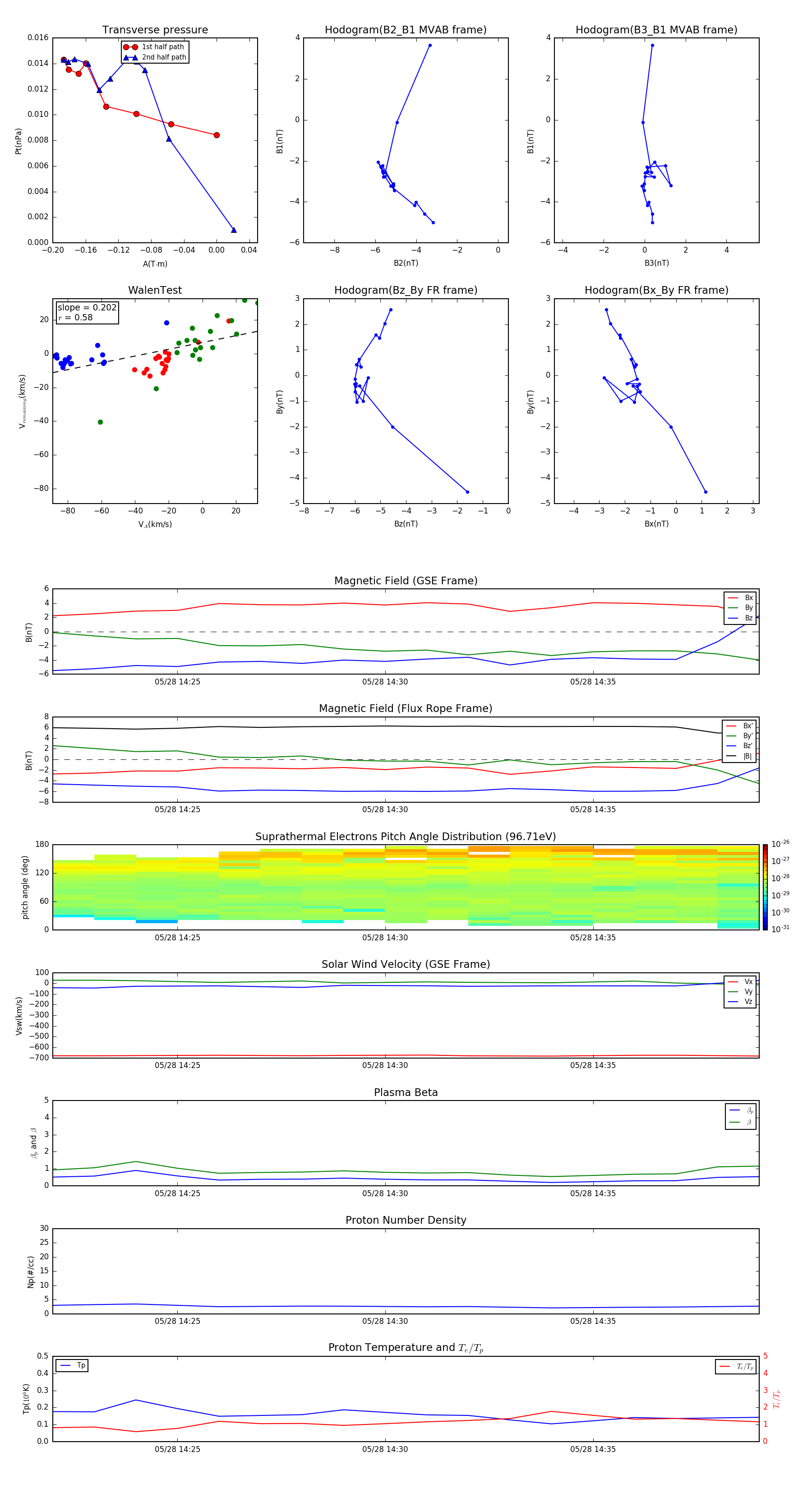Click the "Np(#/cc)" axis label

click(31, 1272)
